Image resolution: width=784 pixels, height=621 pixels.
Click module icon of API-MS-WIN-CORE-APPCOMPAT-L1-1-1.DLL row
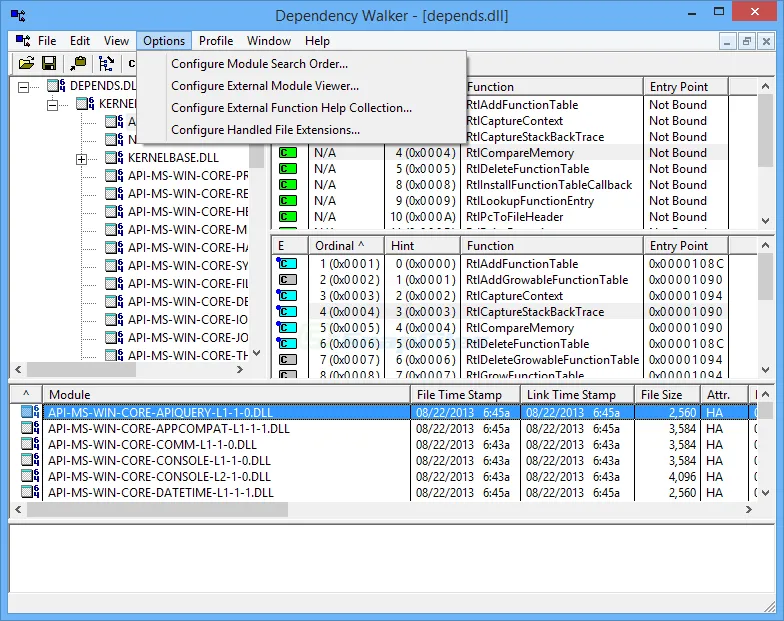[x=28, y=429]
